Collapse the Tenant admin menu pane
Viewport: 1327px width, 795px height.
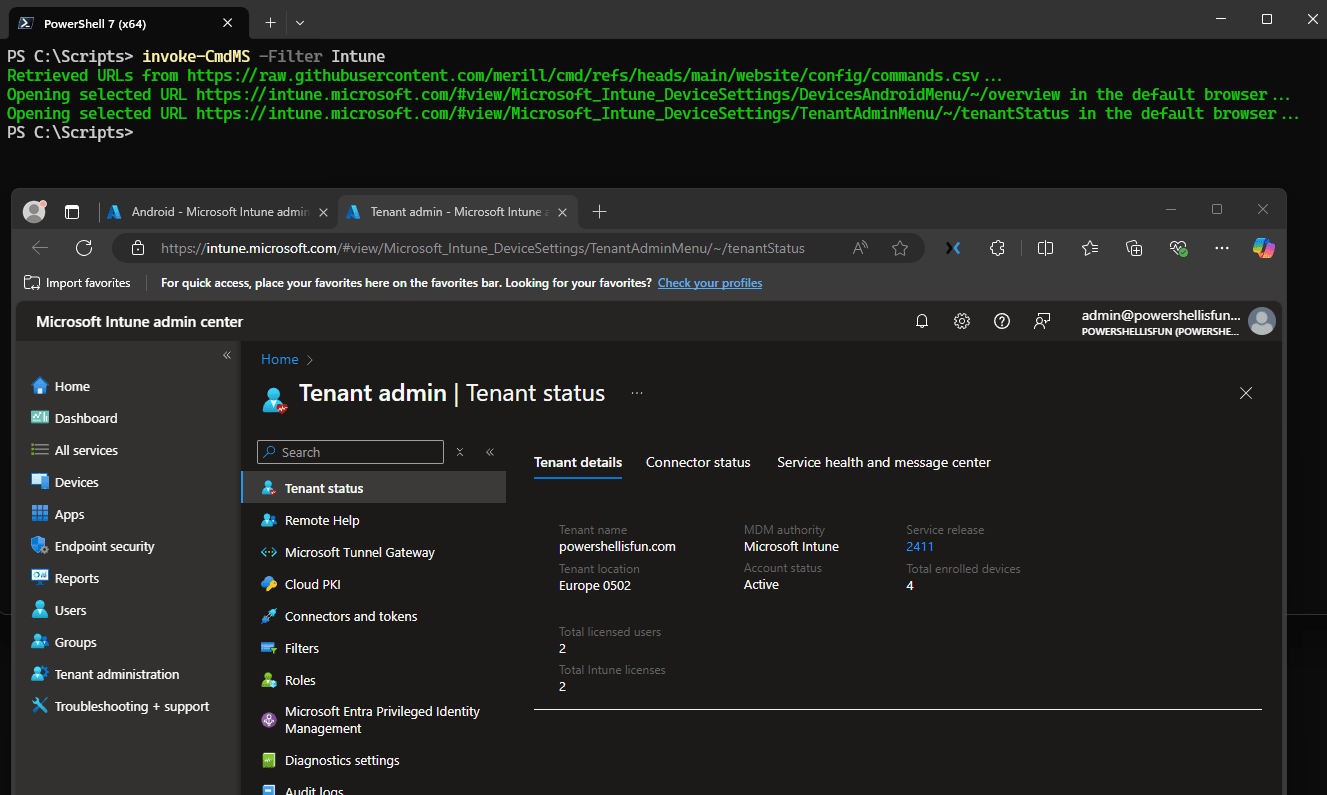click(490, 452)
